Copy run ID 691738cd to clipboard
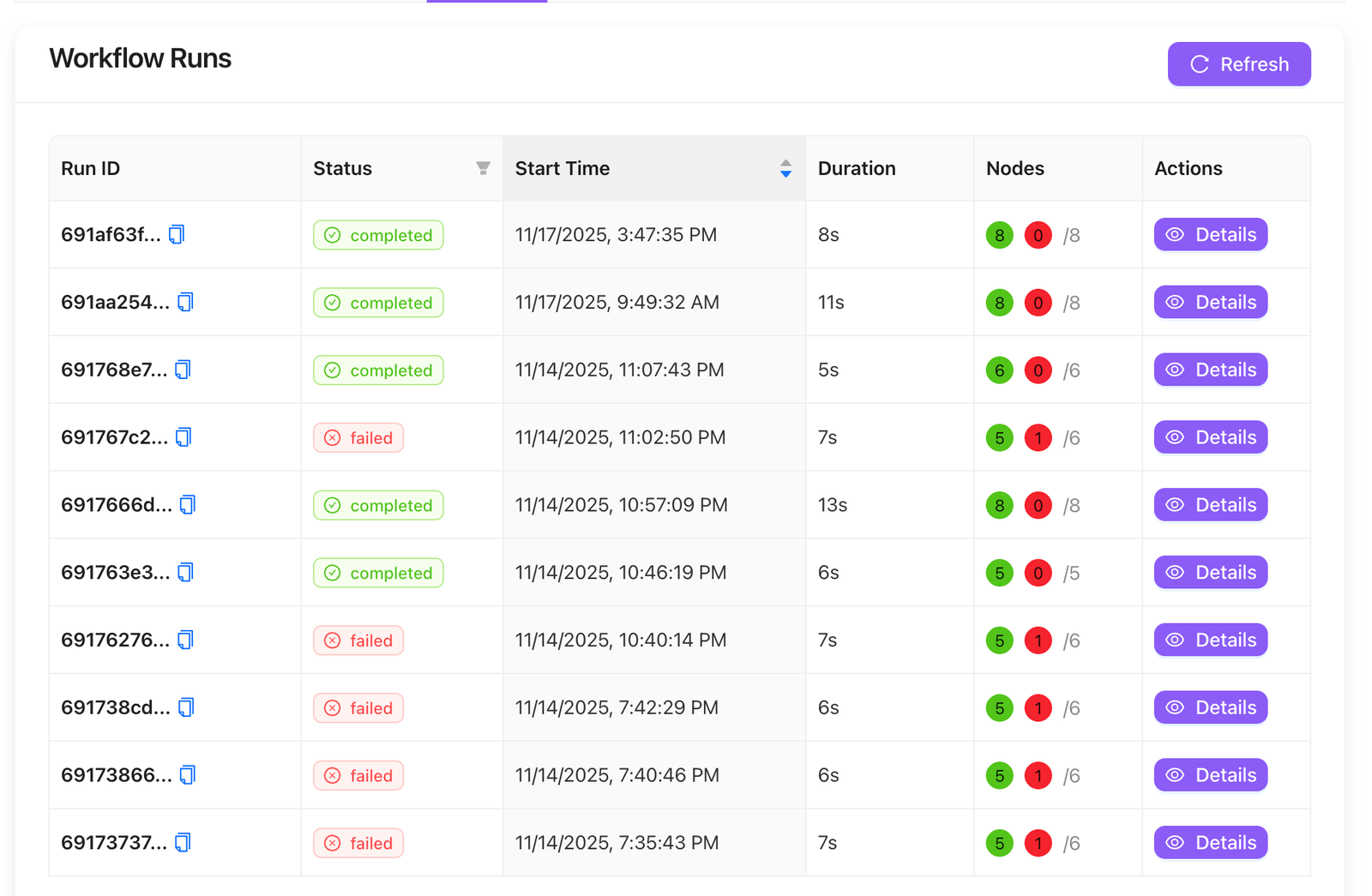This screenshot has height=896, width=1372. pyautogui.click(x=186, y=707)
